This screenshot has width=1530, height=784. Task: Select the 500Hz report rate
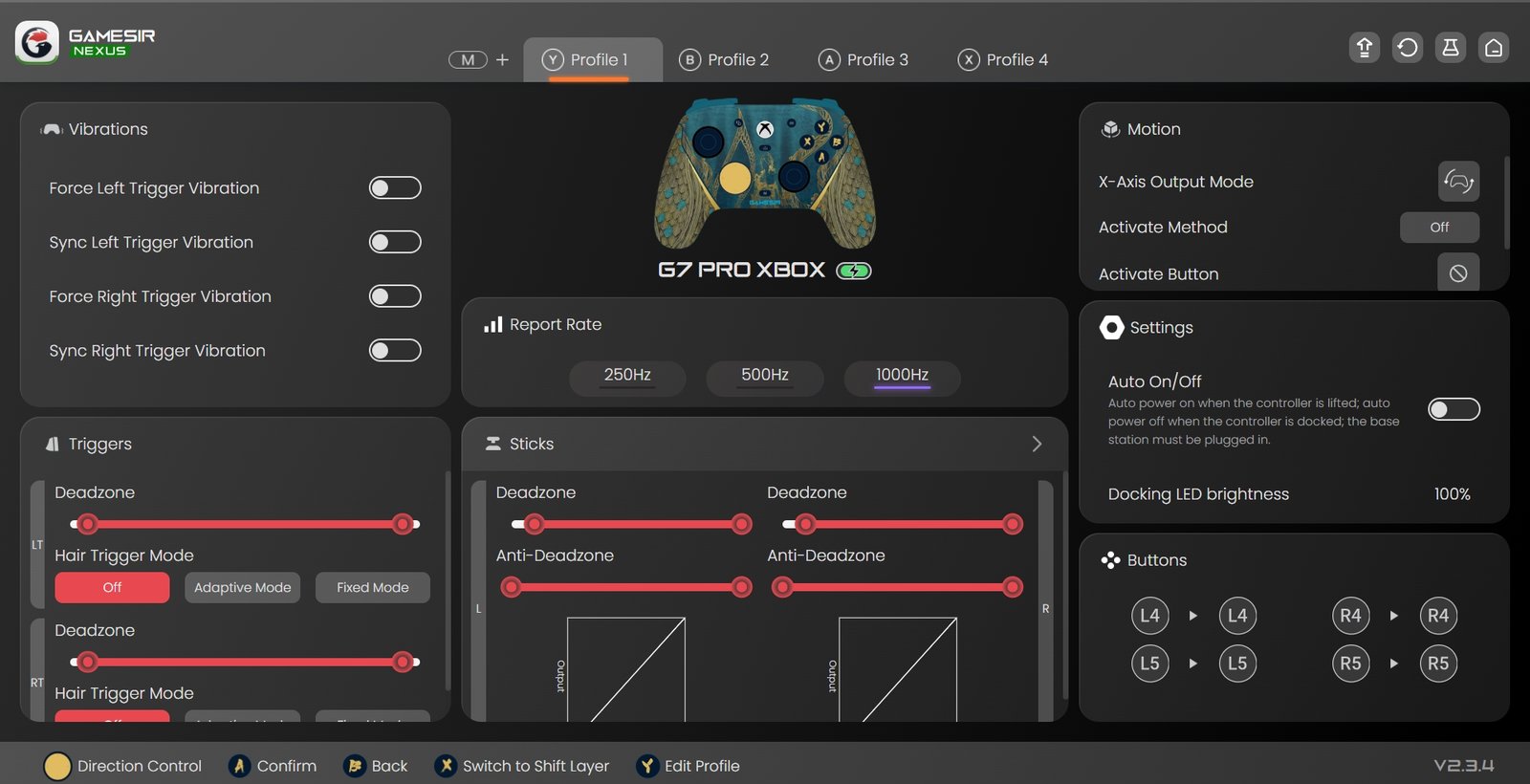(x=764, y=376)
